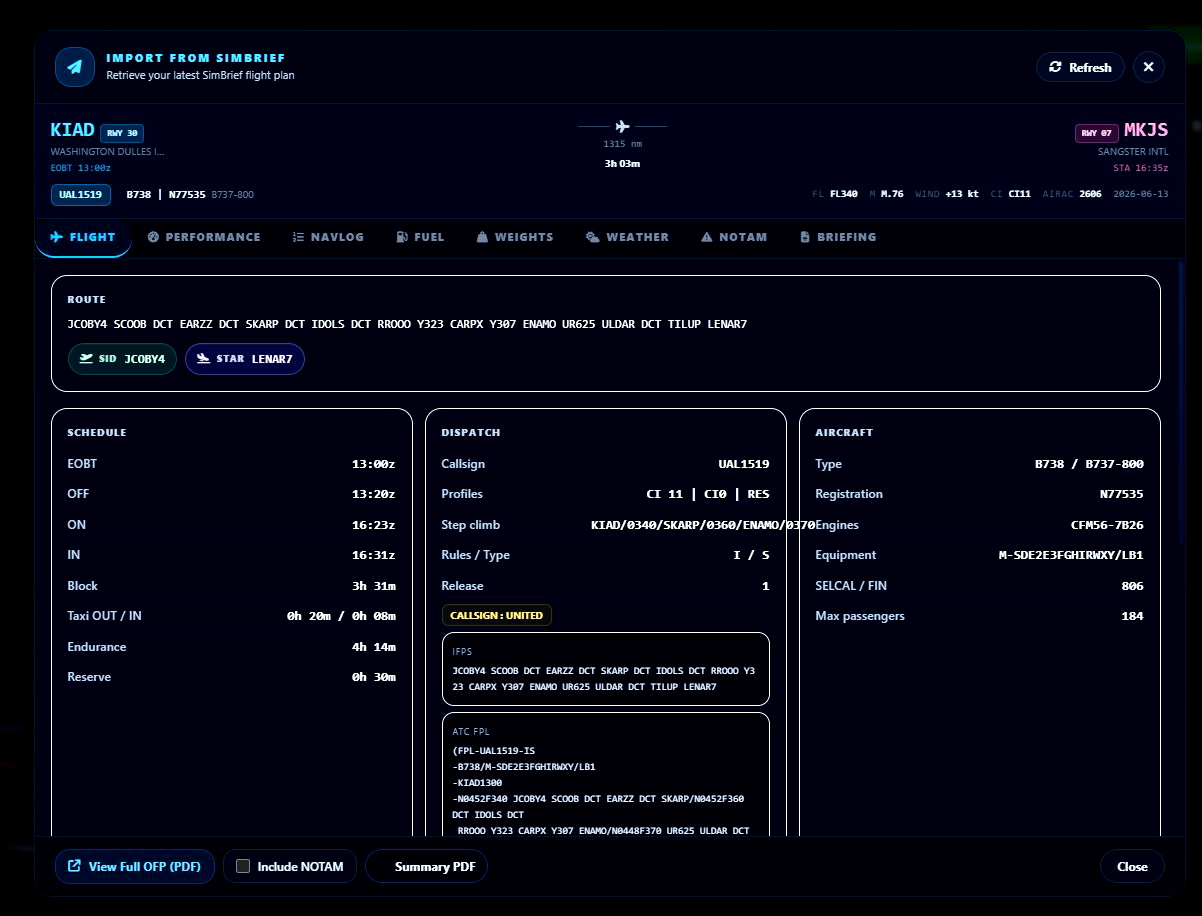This screenshot has height=916, width=1202.
Task: Click the Profiles value CI 11 | CI0 | RES
Action: coord(708,494)
